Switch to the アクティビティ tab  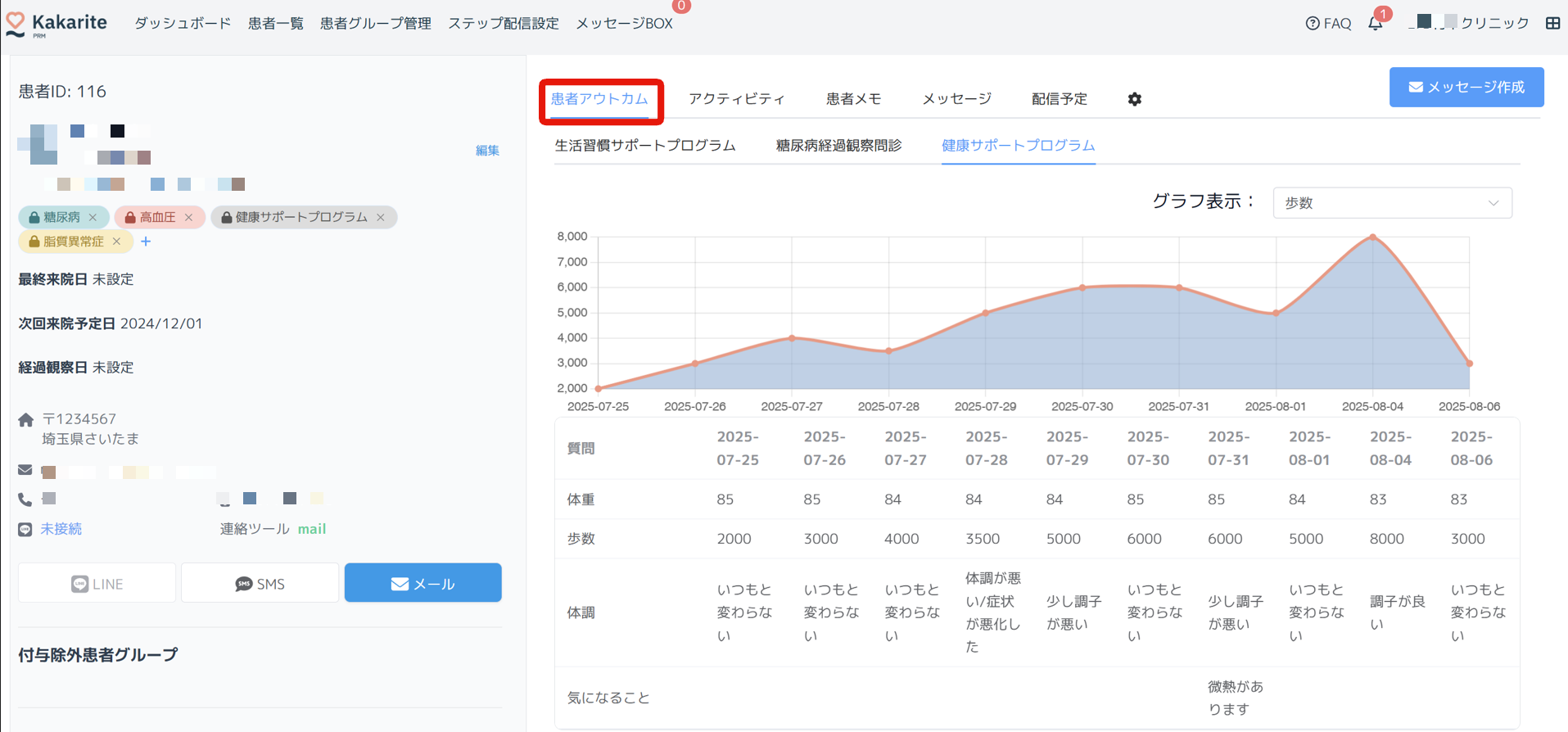[736, 99]
